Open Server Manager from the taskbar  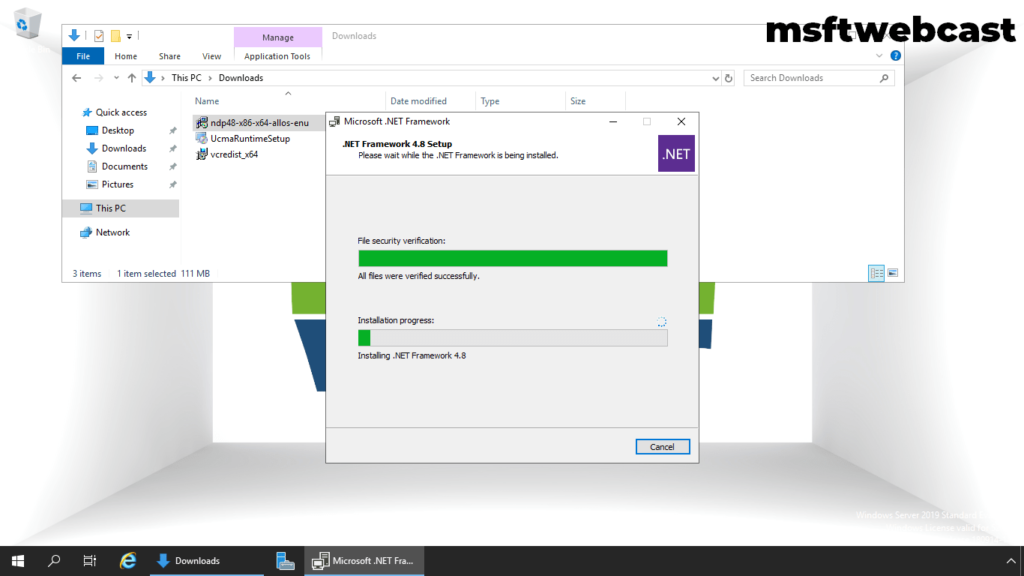coord(285,561)
